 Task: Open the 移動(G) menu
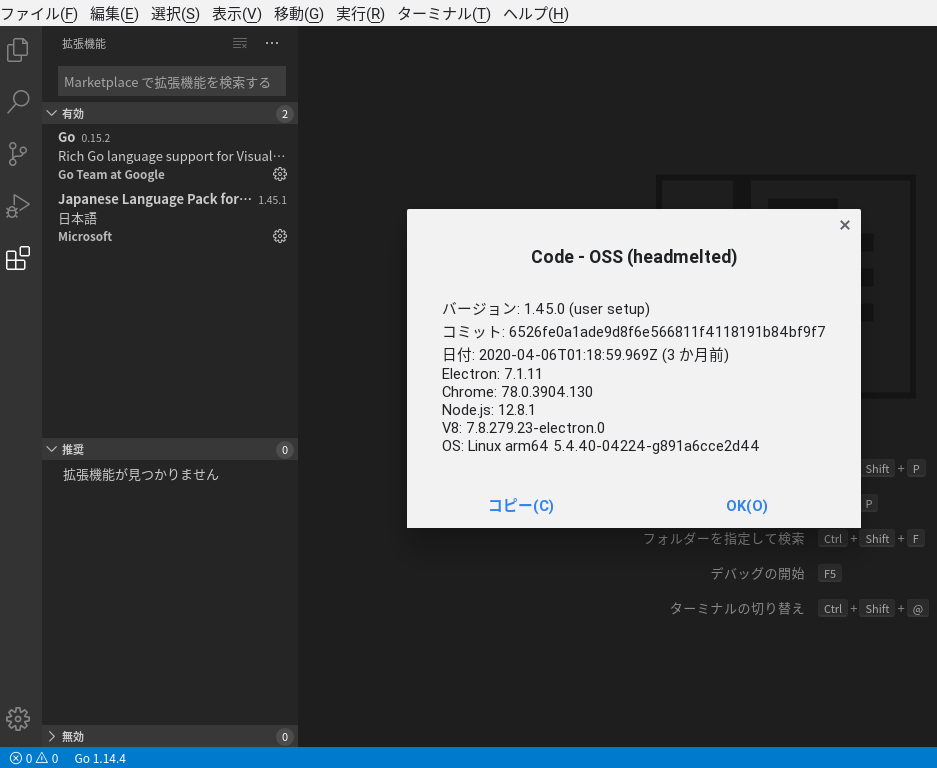[299, 14]
